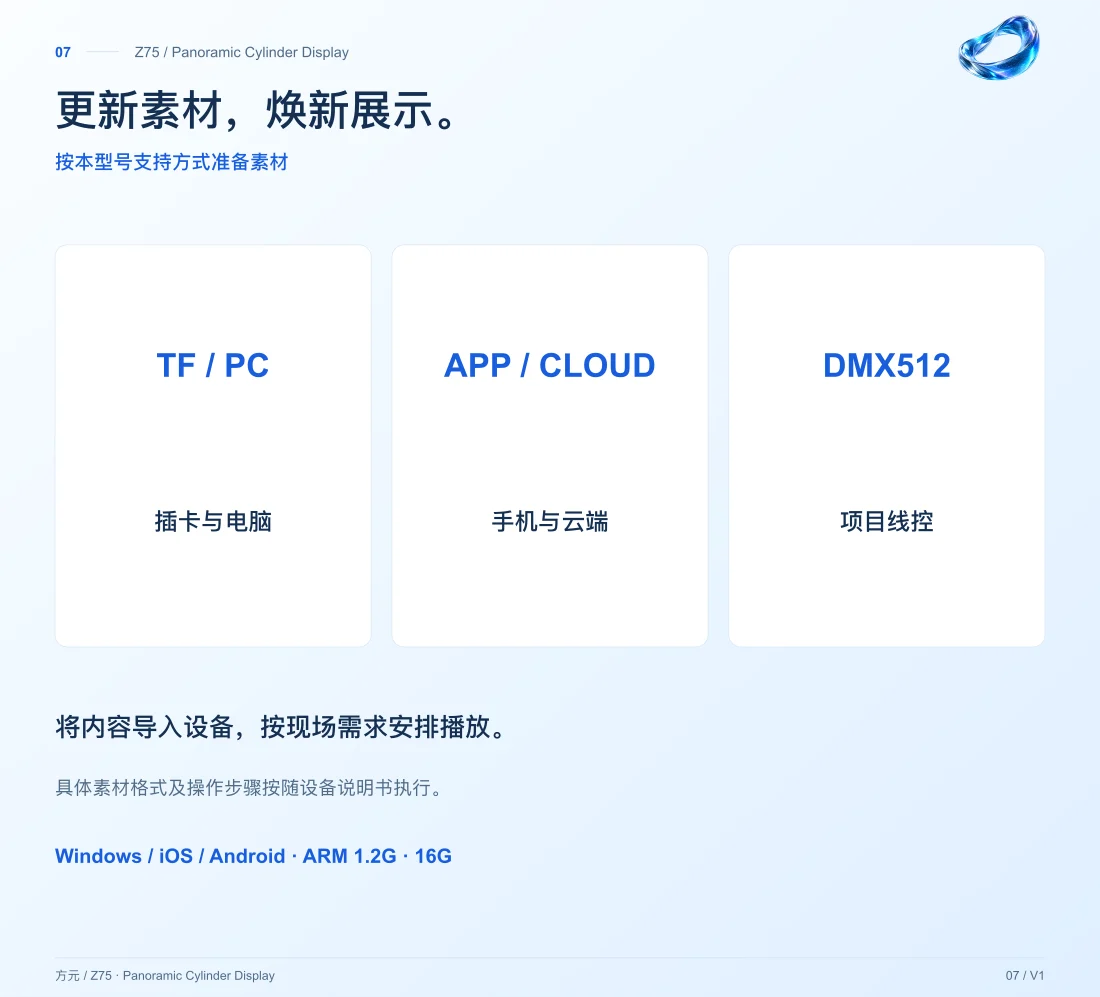Click note 具体素材格式及操作步骤按随设备说明书执行。
This screenshot has height=997, width=1100.
click(x=250, y=788)
